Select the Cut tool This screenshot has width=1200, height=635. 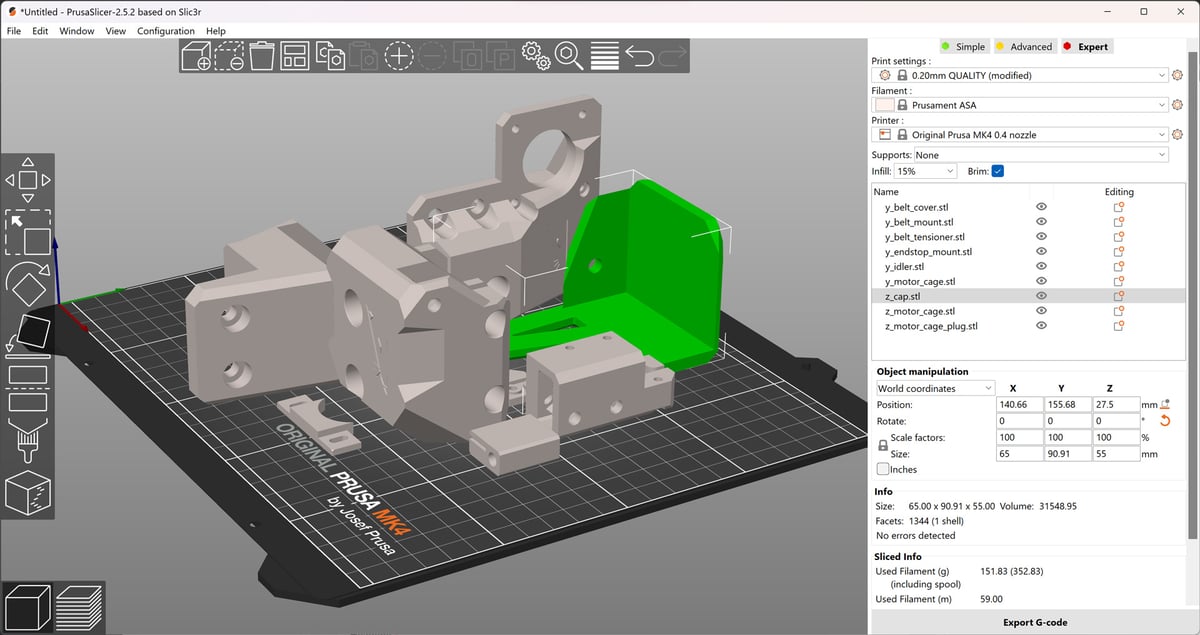28,388
